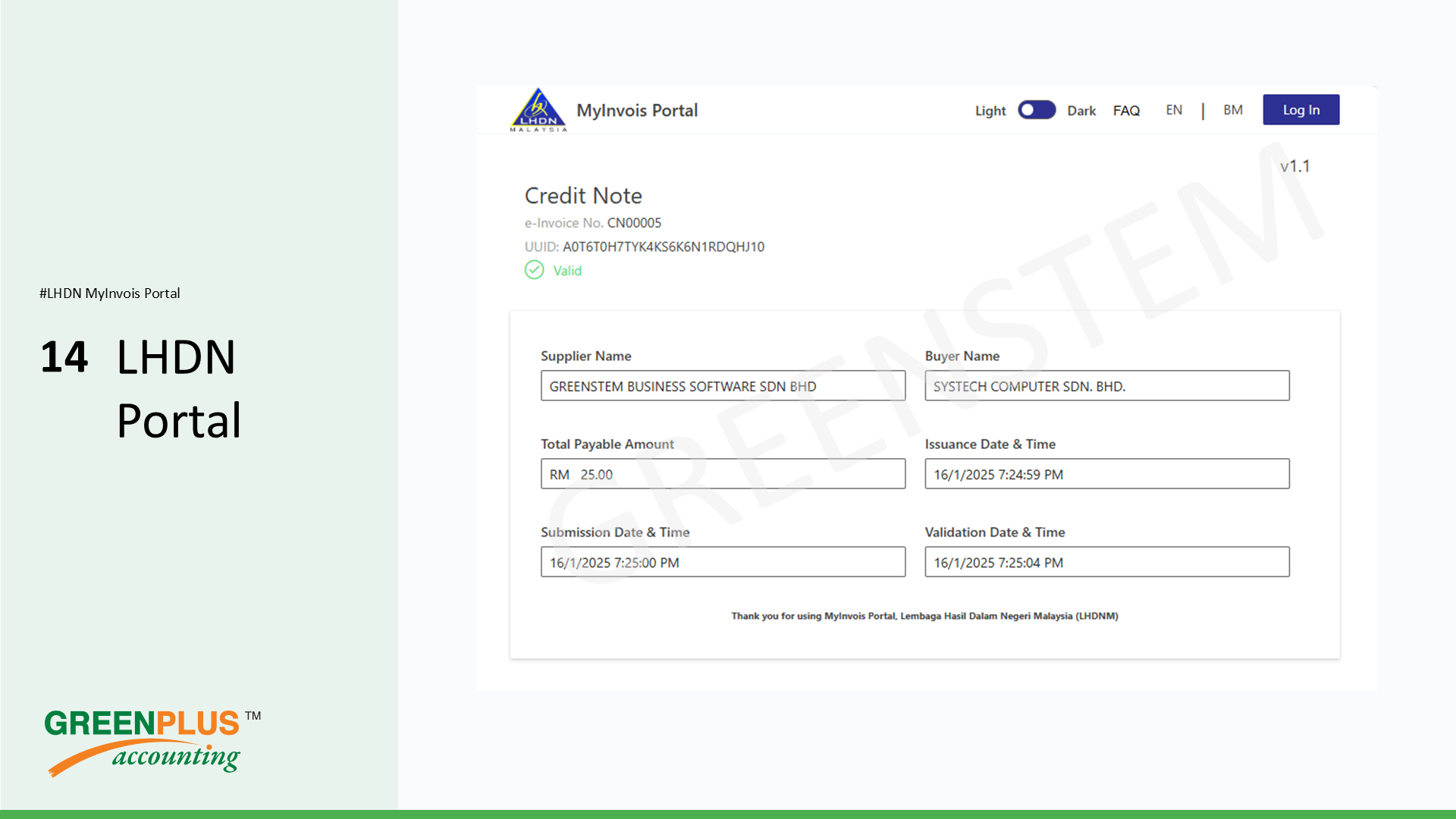Open the FAQ link
The width and height of the screenshot is (1456, 819).
[x=1126, y=111]
